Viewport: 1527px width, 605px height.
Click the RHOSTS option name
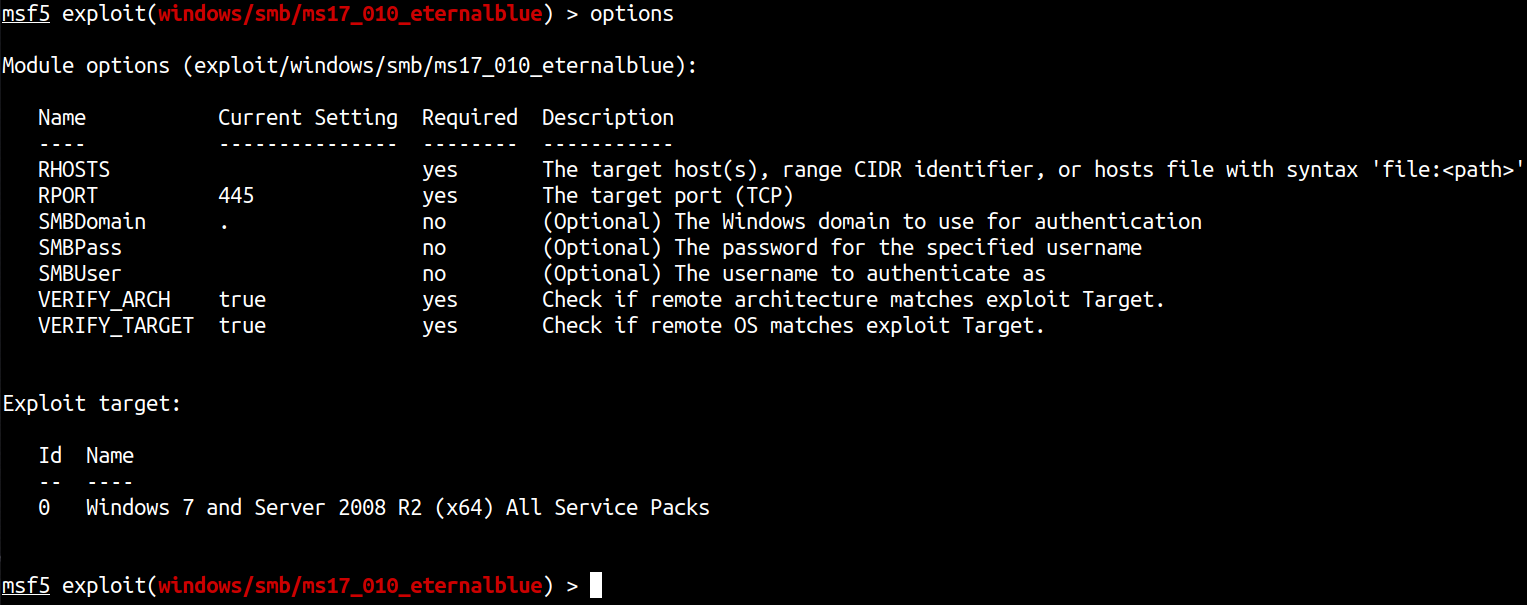click(74, 170)
